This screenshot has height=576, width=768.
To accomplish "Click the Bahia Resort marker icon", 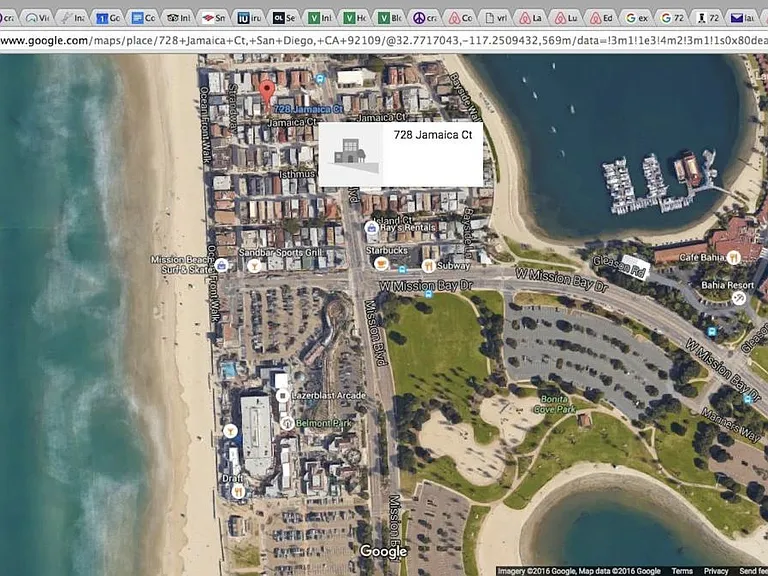I will coord(739,297).
